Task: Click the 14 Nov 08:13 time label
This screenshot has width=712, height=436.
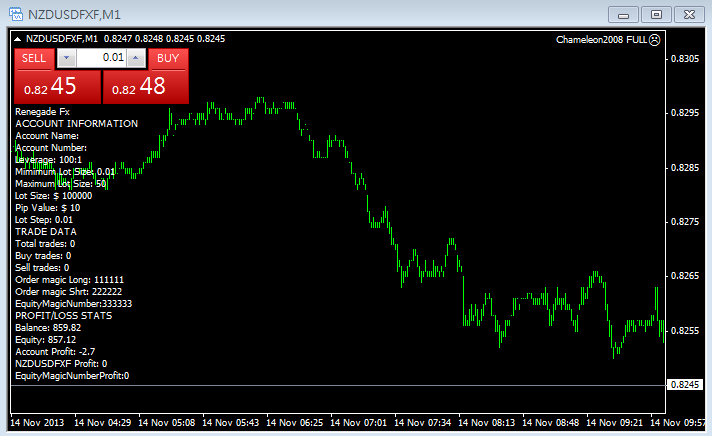Action: pos(487,423)
